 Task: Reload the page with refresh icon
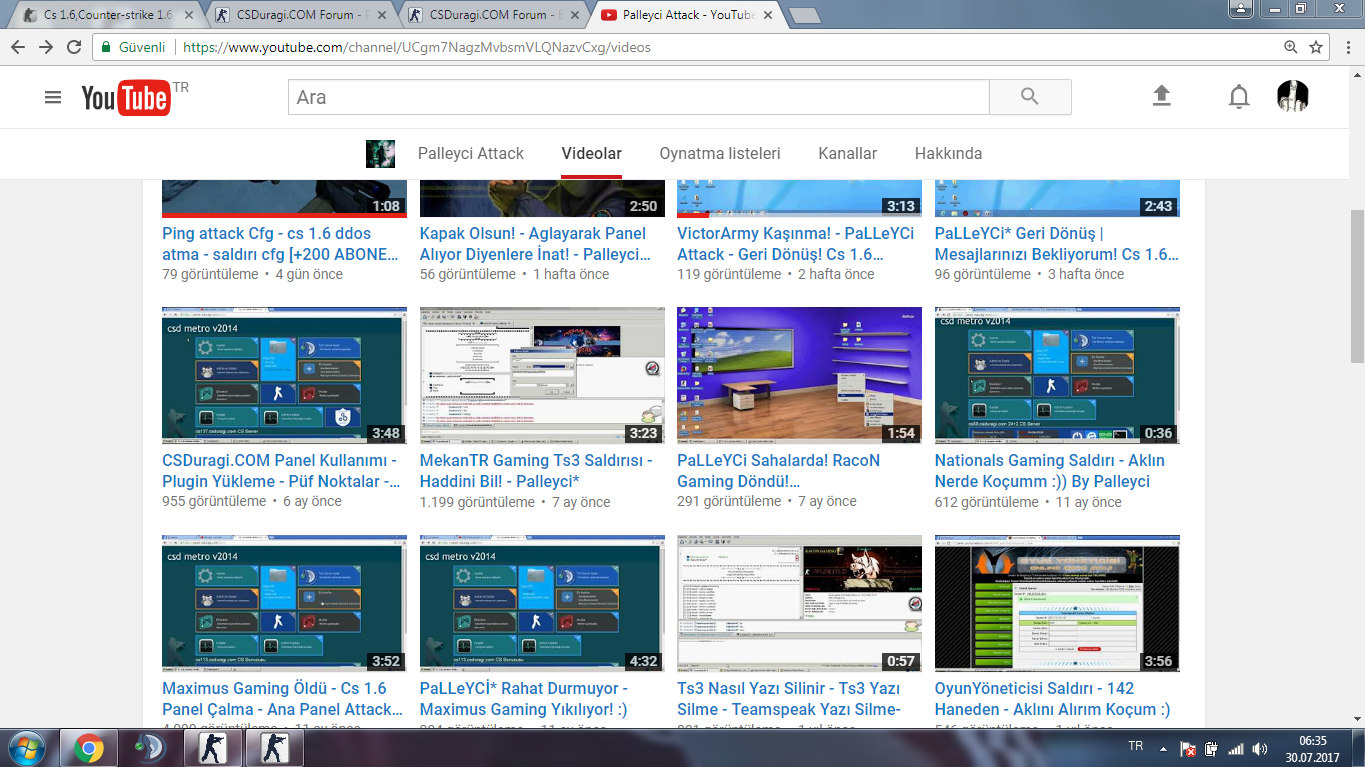[x=74, y=47]
